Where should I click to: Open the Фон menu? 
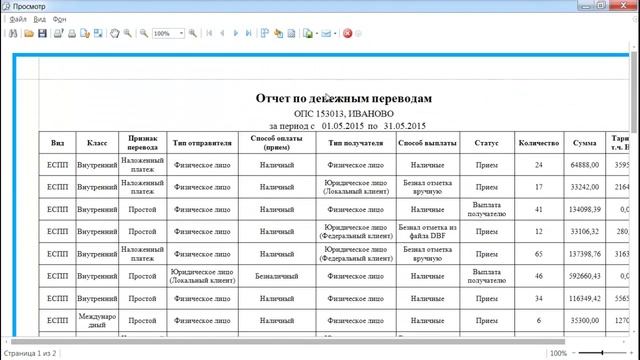[60, 19]
